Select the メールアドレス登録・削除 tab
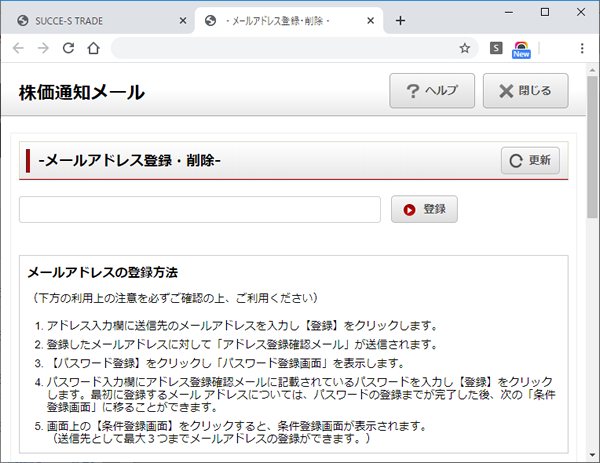This screenshot has width=600, height=463. click(x=285, y=20)
